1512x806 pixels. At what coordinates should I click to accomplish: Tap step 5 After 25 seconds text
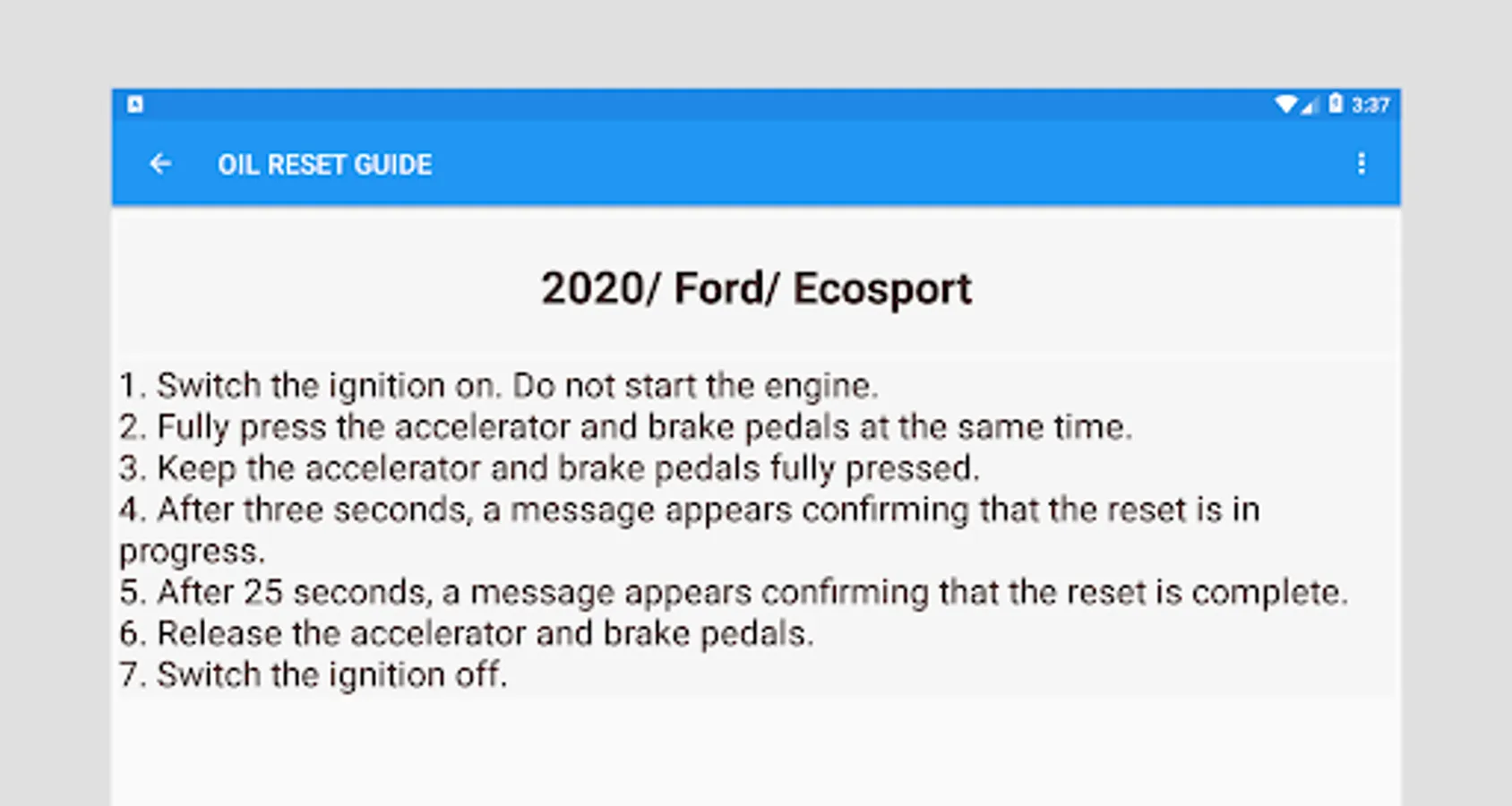click(733, 592)
